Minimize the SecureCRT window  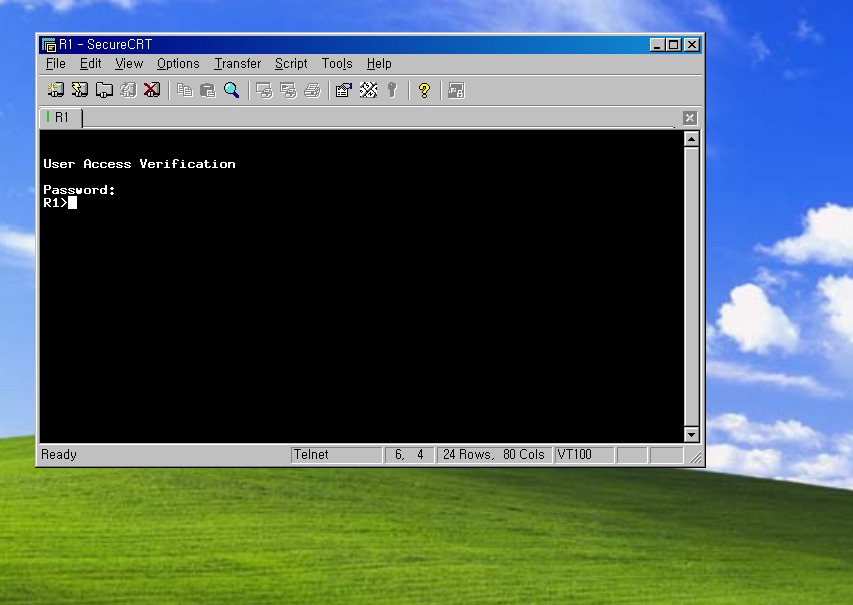(x=657, y=45)
